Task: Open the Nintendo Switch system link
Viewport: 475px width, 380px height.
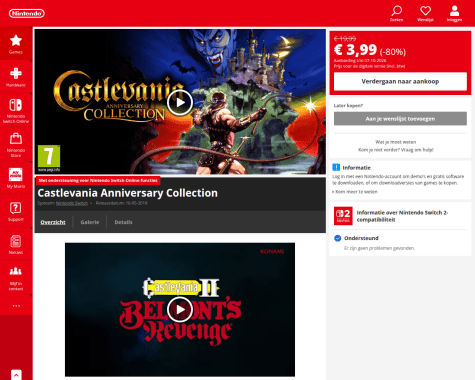Action: pyautogui.click(x=72, y=203)
